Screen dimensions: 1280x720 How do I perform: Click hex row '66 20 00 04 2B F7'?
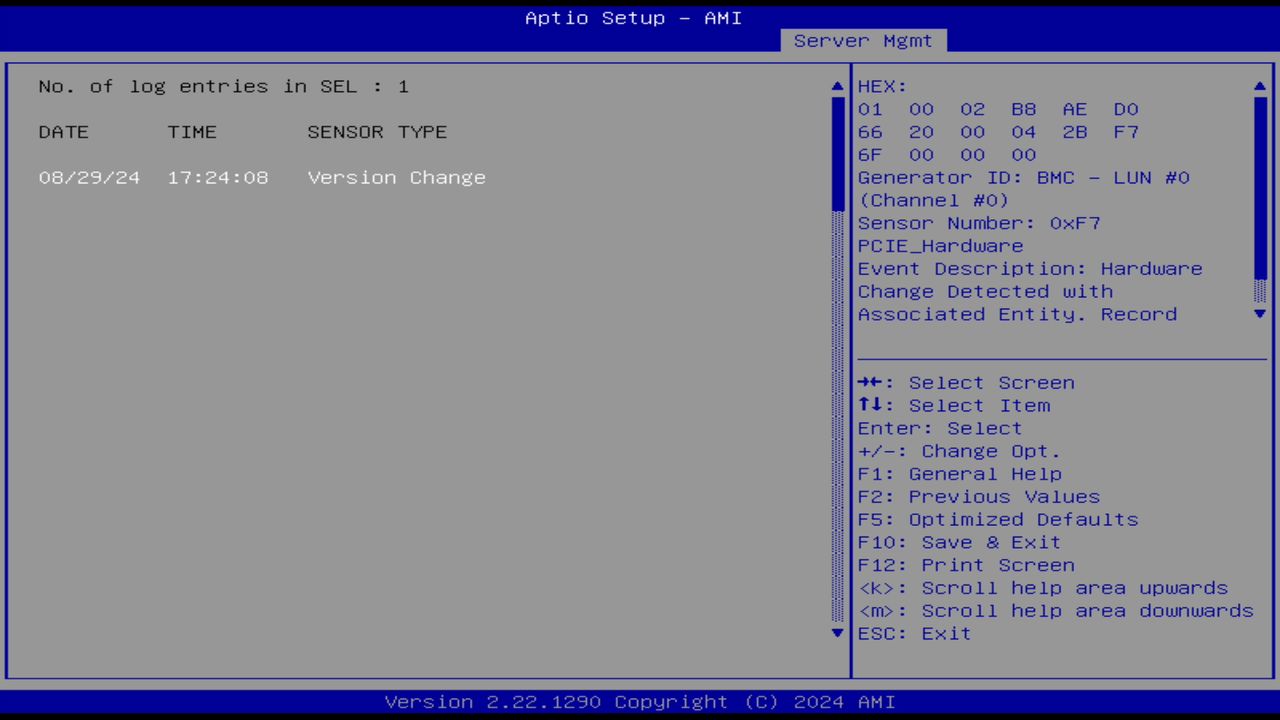pyautogui.click(x=998, y=132)
